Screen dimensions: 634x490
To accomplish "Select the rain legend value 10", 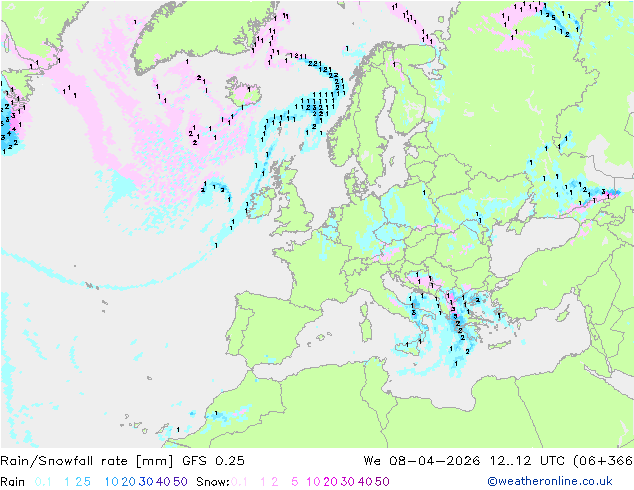I will coord(112,482).
